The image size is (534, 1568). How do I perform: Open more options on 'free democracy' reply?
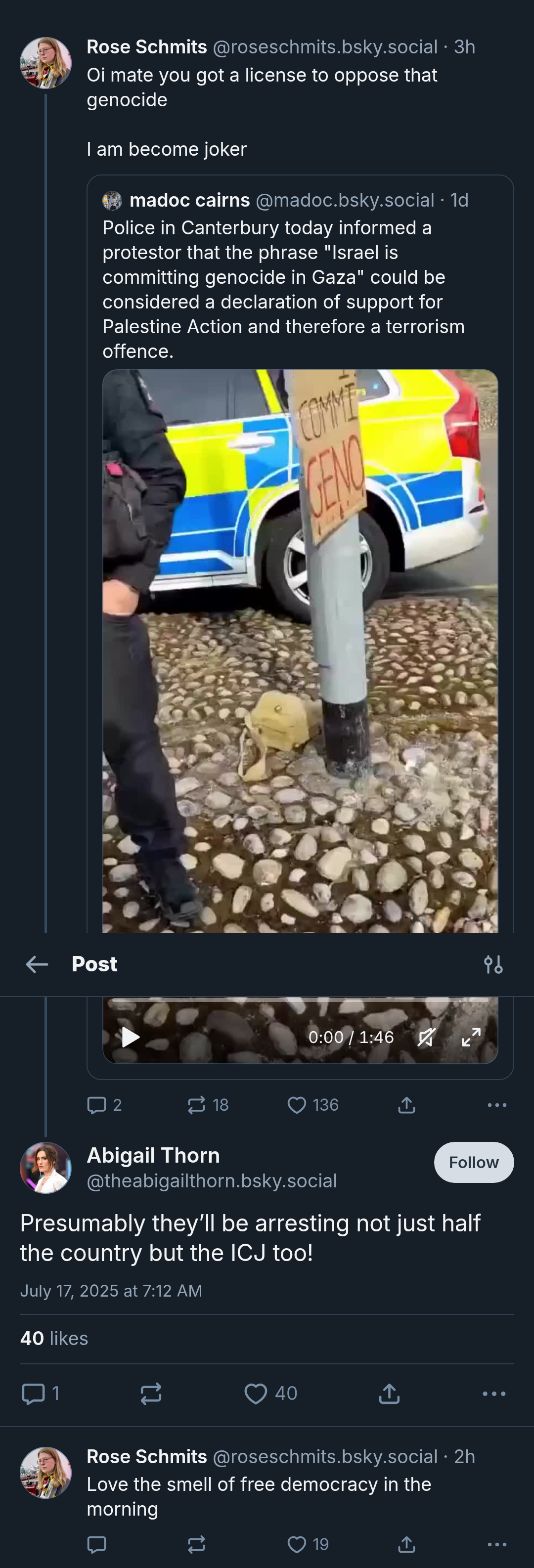[x=497, y=1544]
